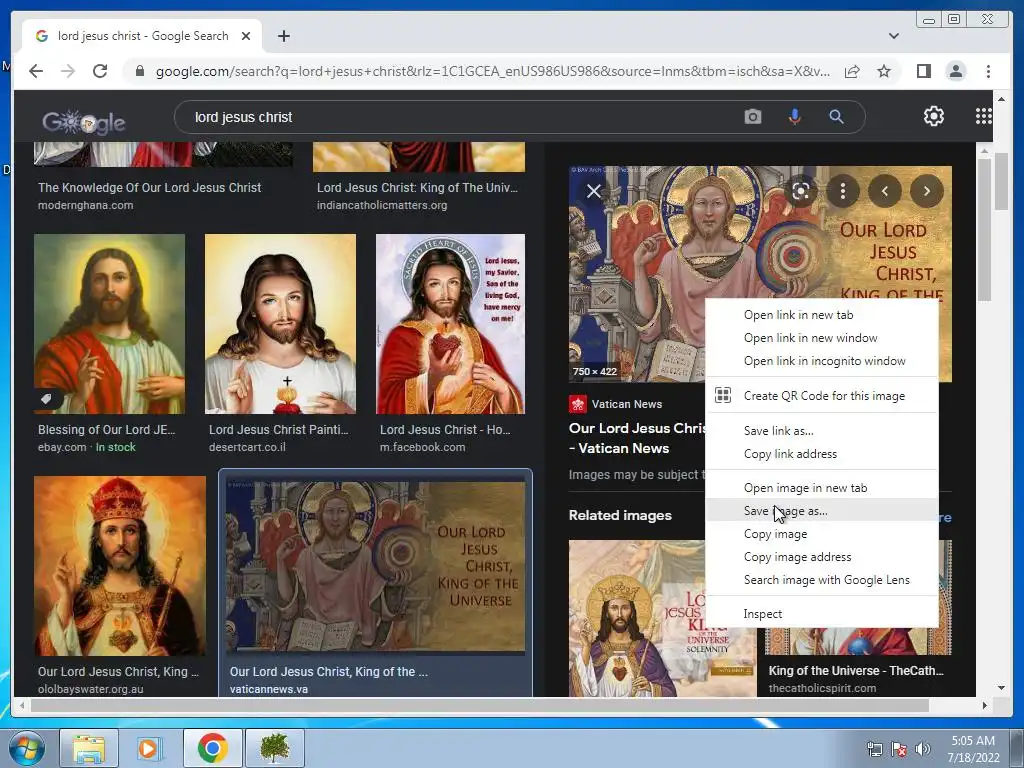Click the Google Lens icon on preview
Screen dimensions: 1024x768
coord(801,191)
